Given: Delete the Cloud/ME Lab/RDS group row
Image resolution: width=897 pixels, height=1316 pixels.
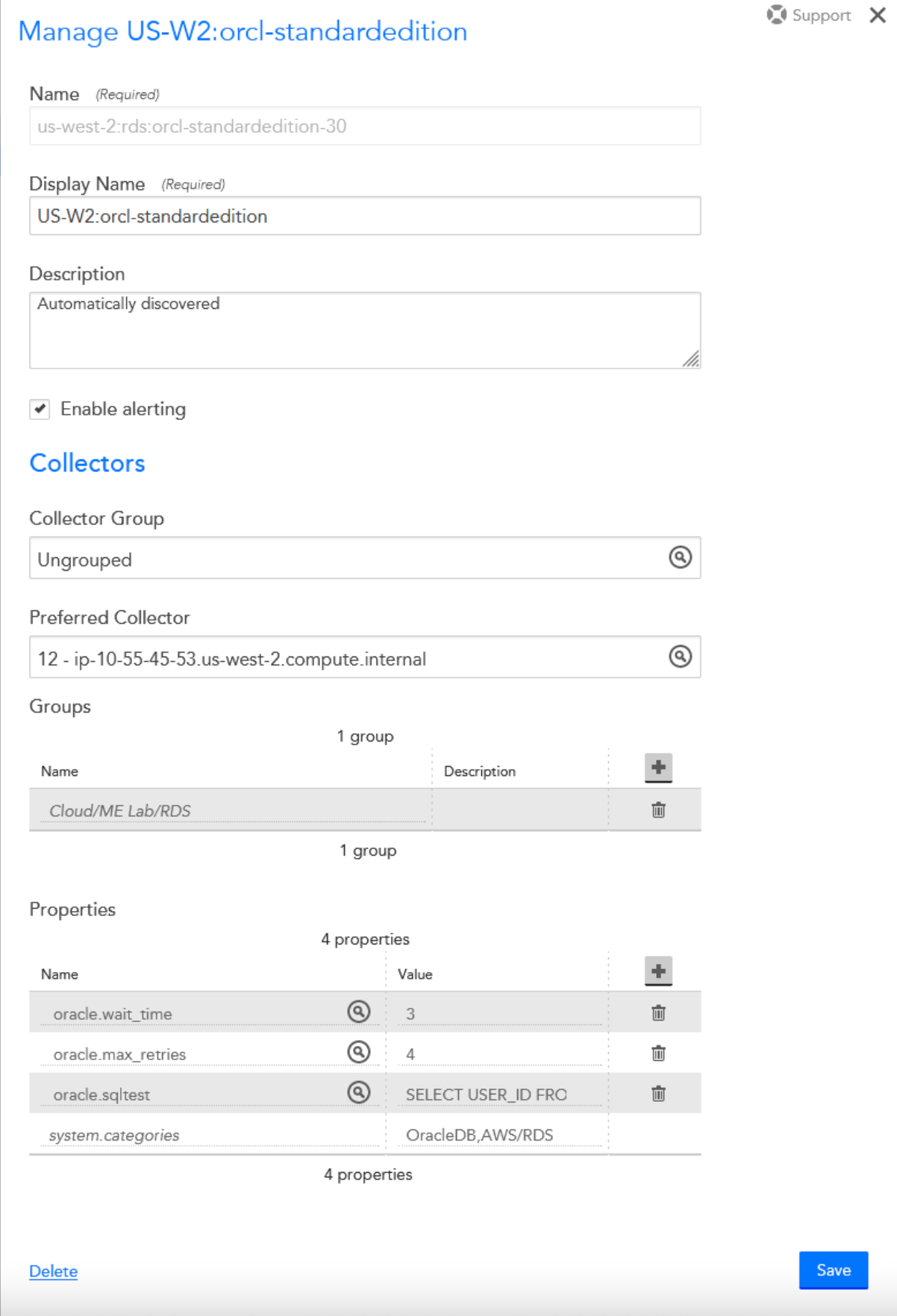Looking at the screenshot, I should [657, 810].
